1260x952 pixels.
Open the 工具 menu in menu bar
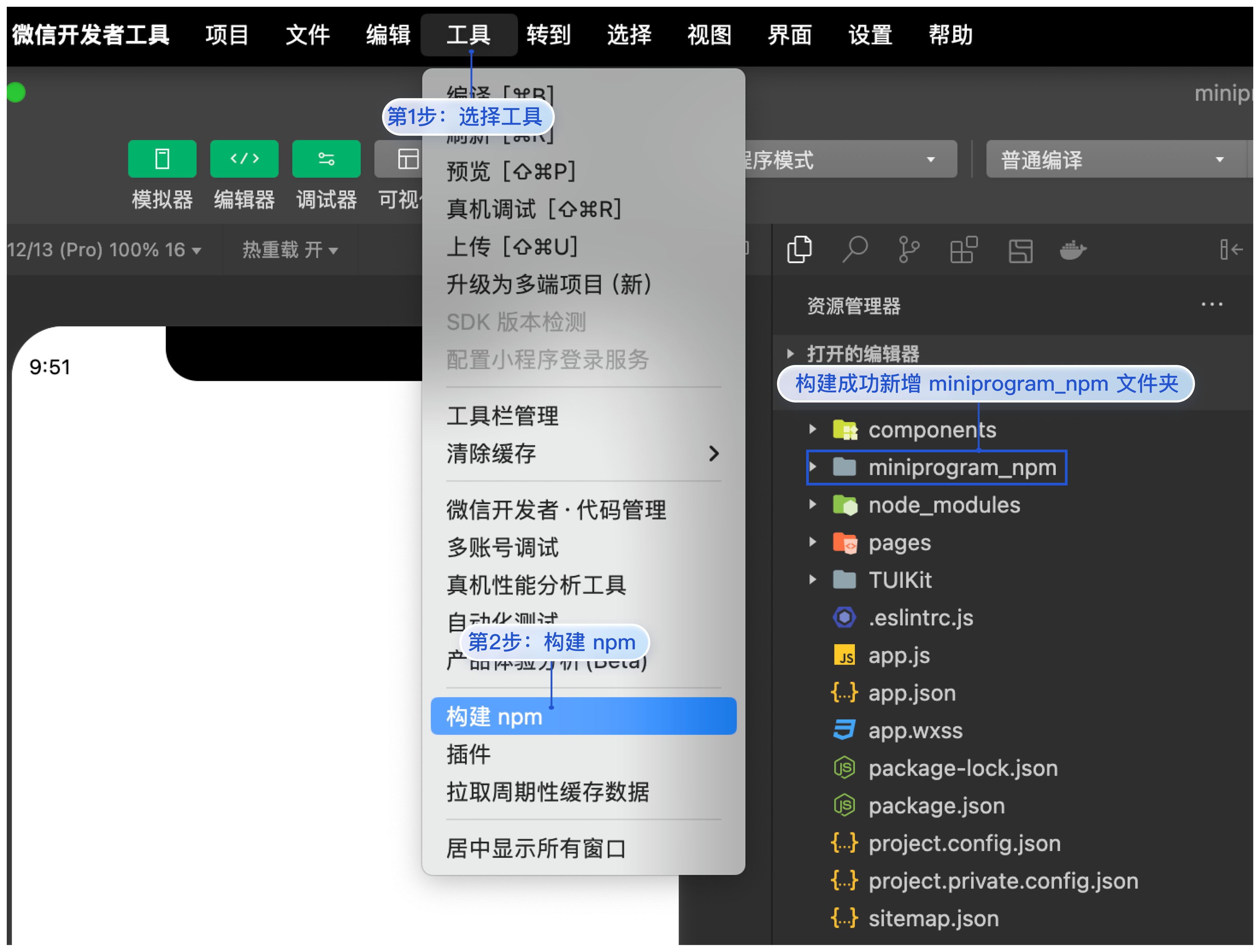[469, 35]
